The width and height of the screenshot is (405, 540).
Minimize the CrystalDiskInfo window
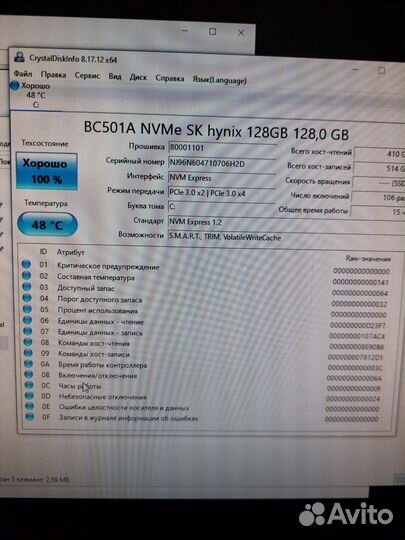point(355,70)
